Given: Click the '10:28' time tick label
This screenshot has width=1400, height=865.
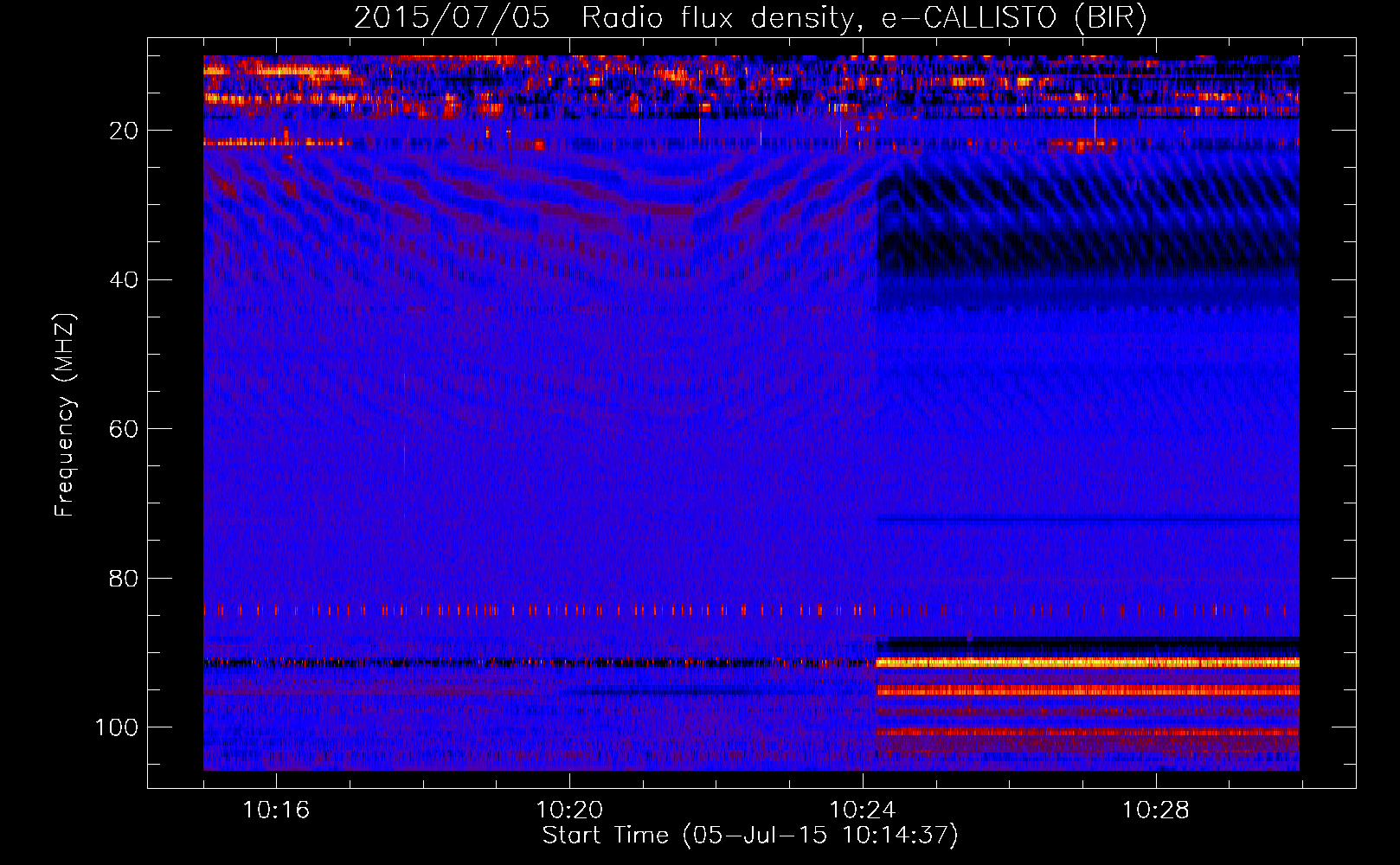Looking at the screenshot, I should [1156, 811].
